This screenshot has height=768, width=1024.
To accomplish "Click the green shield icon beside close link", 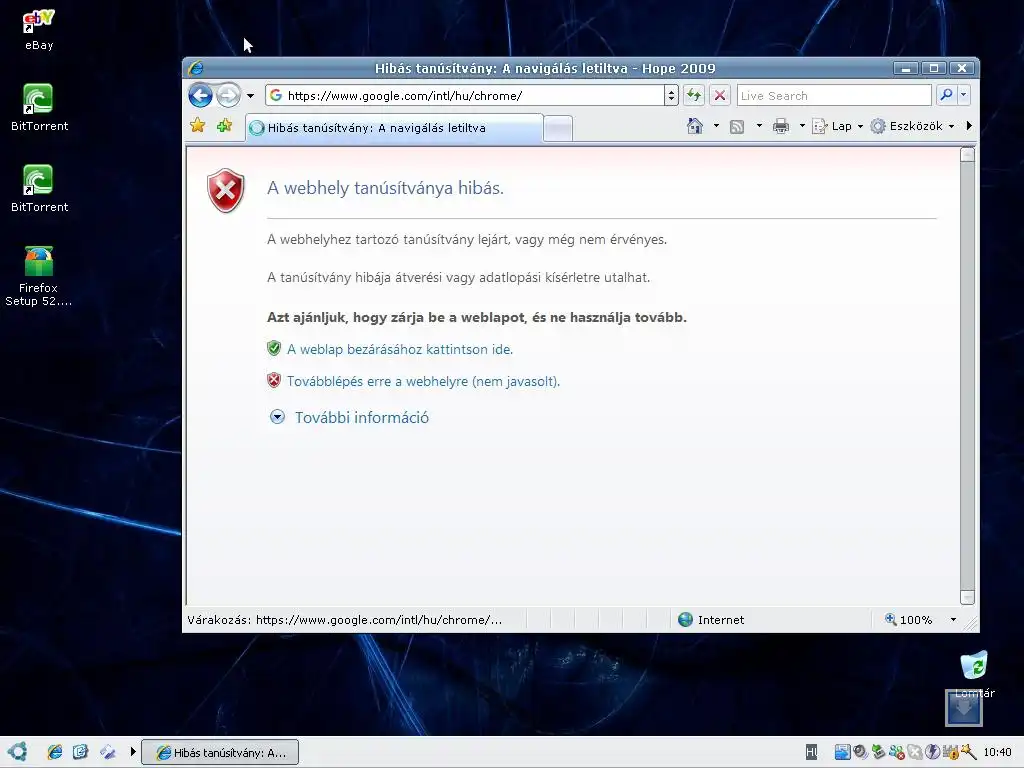I will coord(274,348).
